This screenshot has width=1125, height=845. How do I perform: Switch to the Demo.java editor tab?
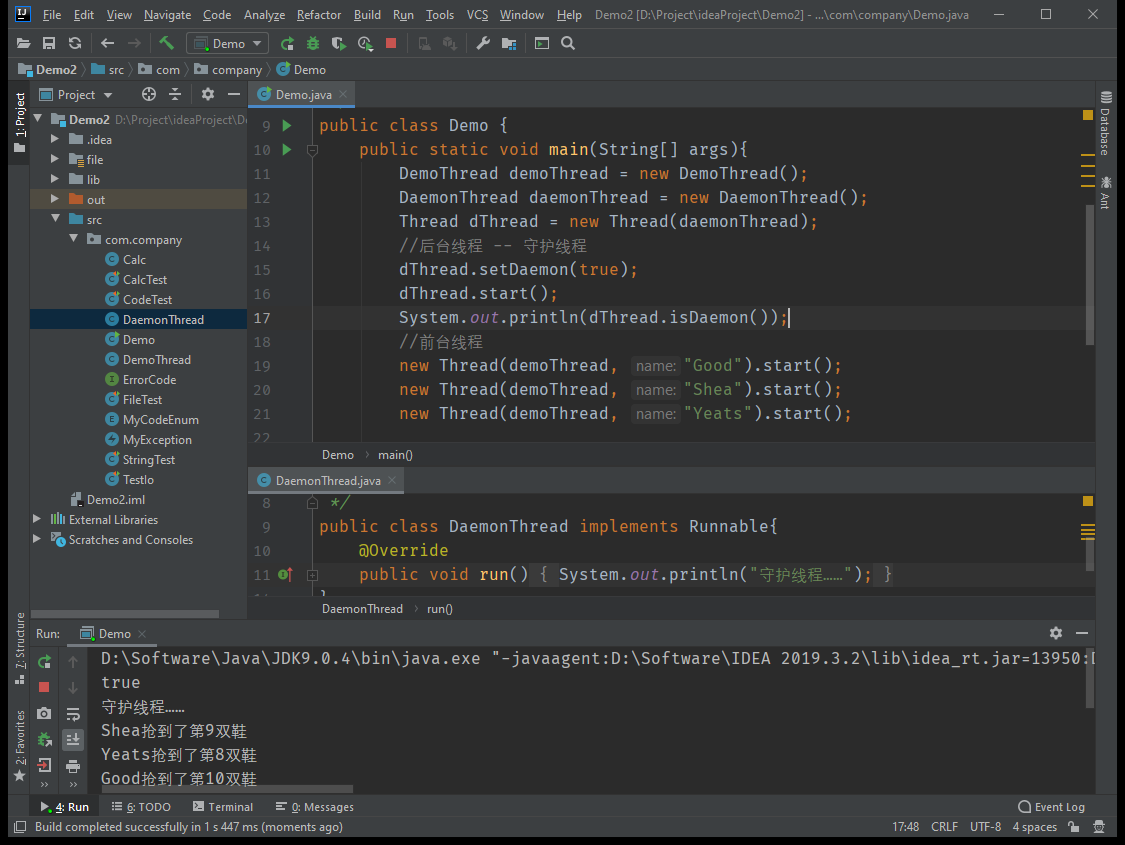coord(303,95)
